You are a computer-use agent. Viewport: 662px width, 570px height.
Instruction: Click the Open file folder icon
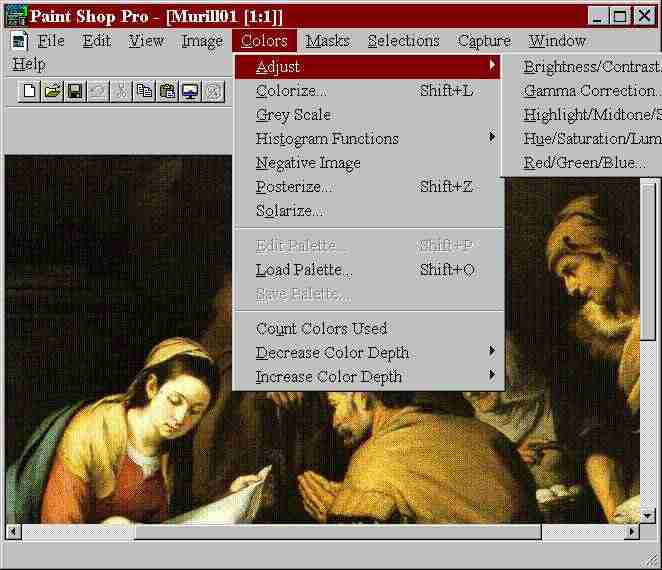[52, 91]
